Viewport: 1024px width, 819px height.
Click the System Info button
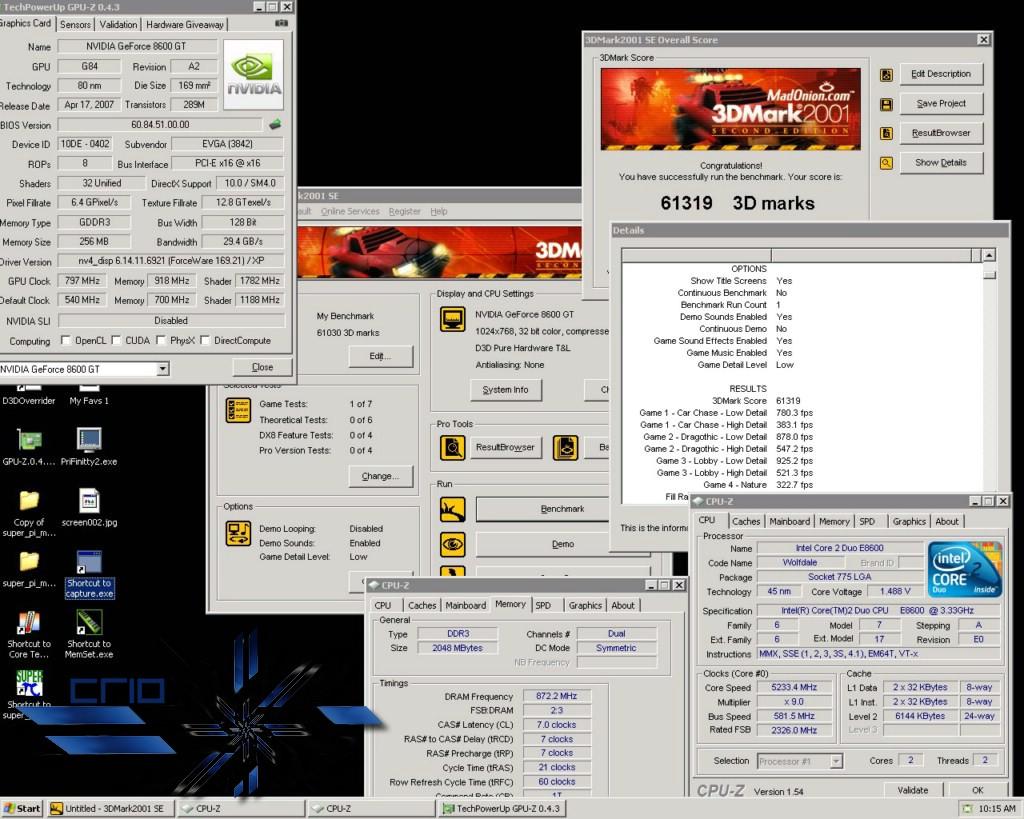click(x=505, y=390)
